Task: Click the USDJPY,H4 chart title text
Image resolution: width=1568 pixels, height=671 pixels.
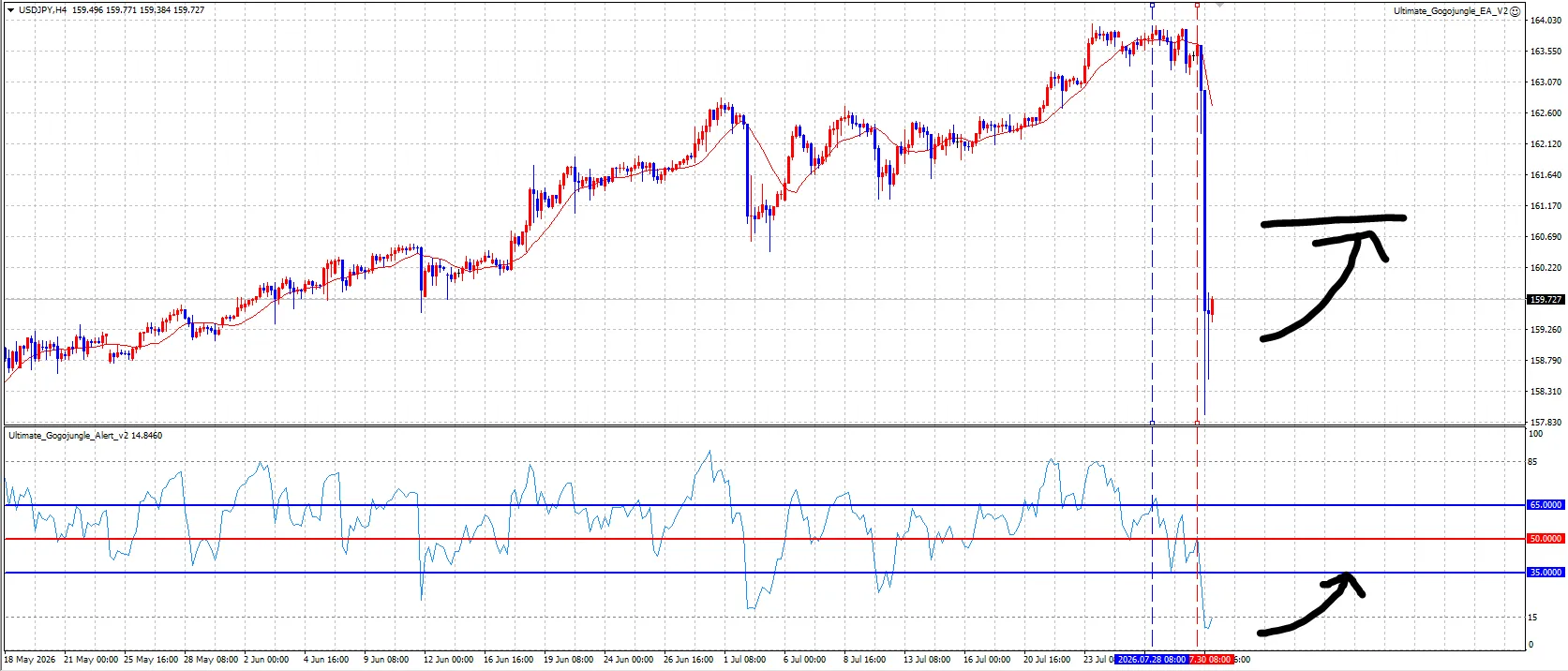Action: [42, 10]
